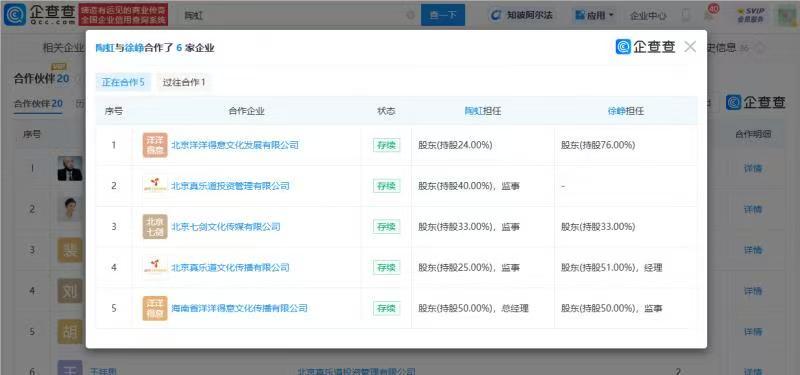Open 北京真乐道投资管理有限公司 in the dialog
This screenshot has width=800, height=375.
click(x=231, y=186)
